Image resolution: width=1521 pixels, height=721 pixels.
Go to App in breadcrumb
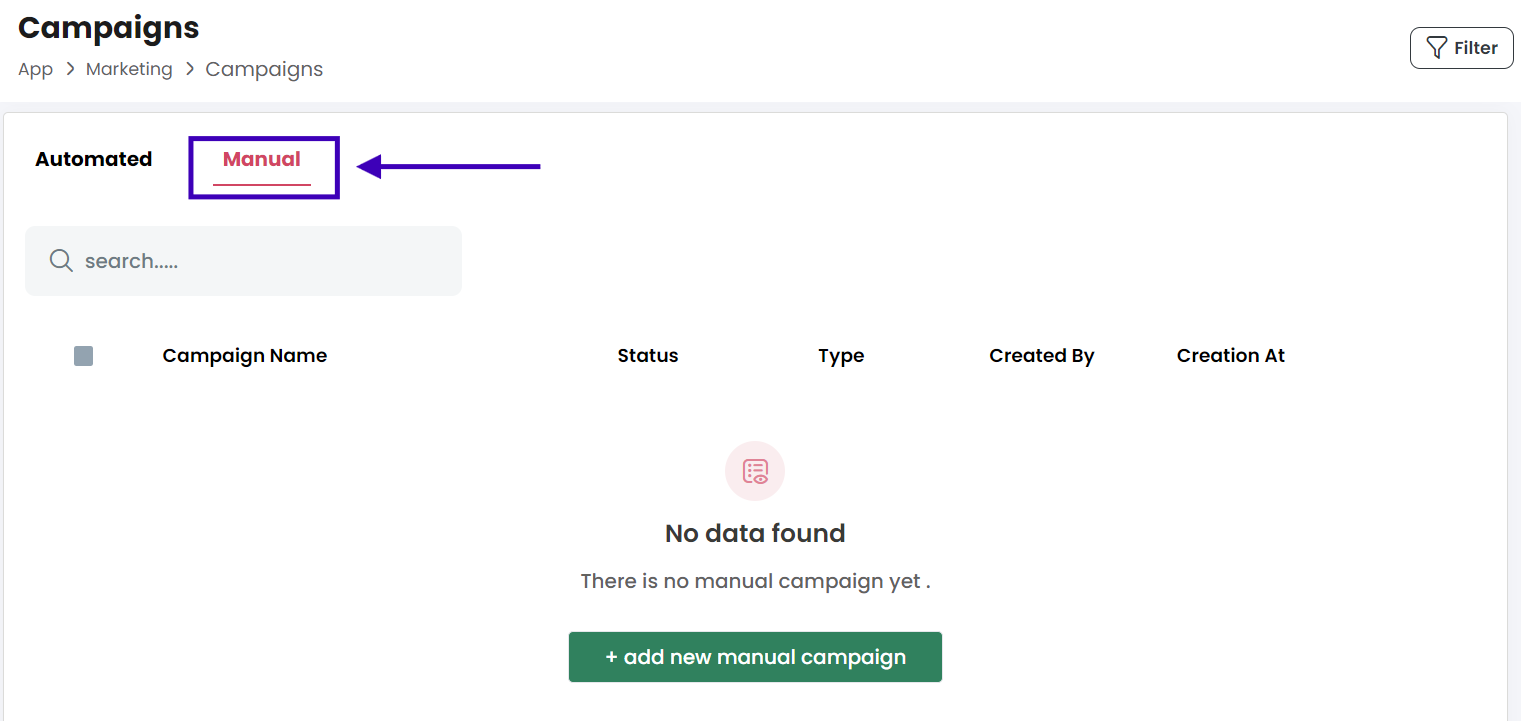click(x=35, y=69)
